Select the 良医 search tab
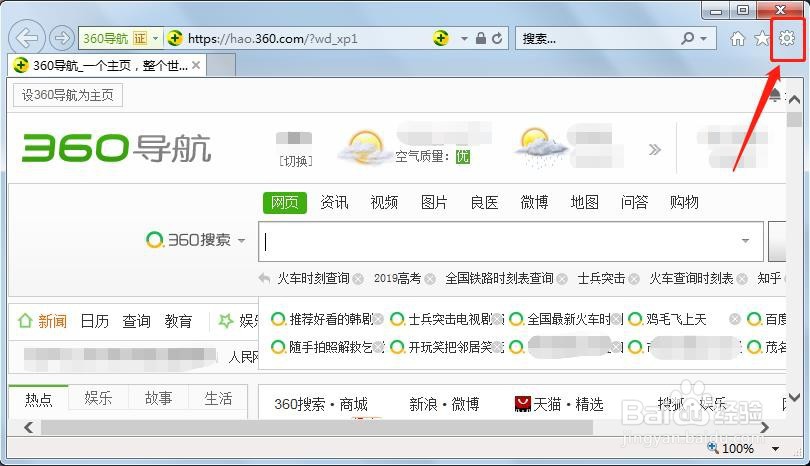 point(484,203)
